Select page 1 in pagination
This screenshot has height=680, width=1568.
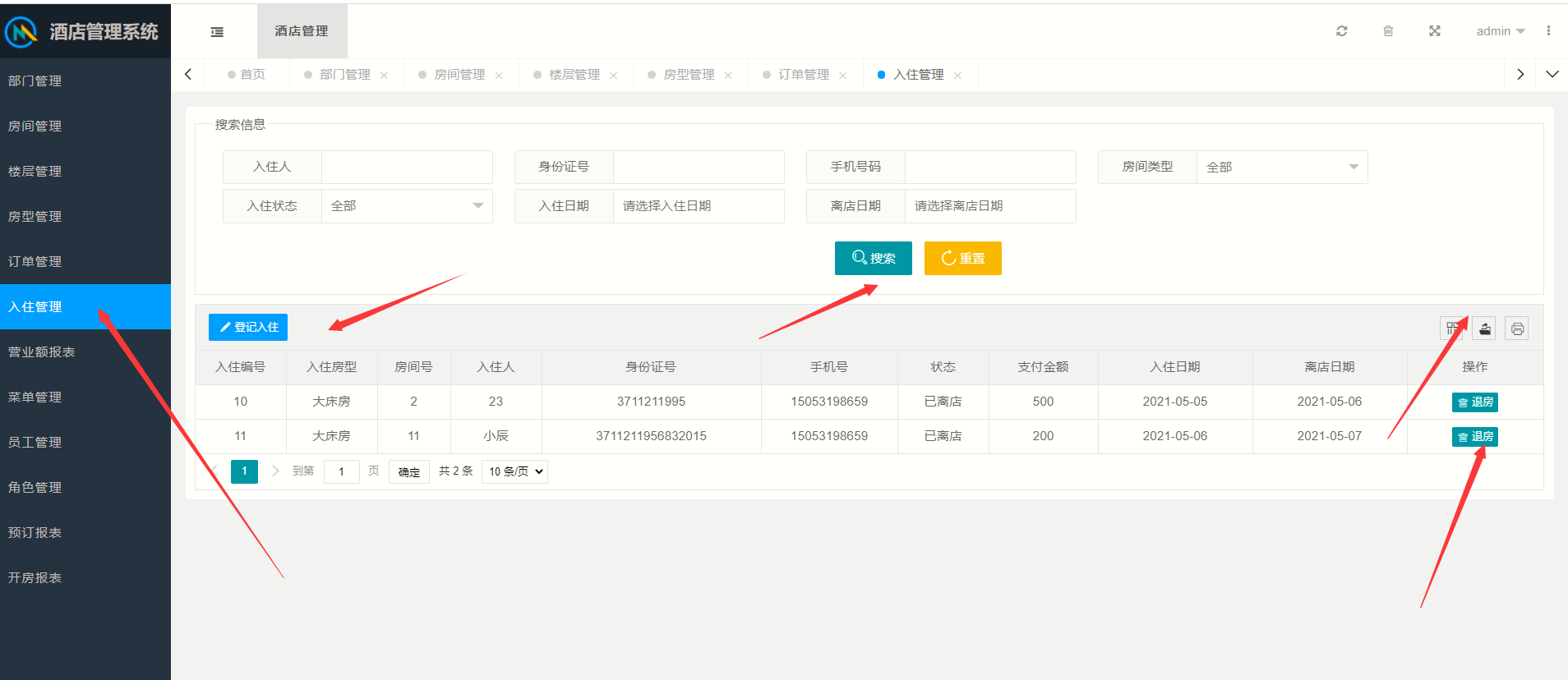pos(244,471)
